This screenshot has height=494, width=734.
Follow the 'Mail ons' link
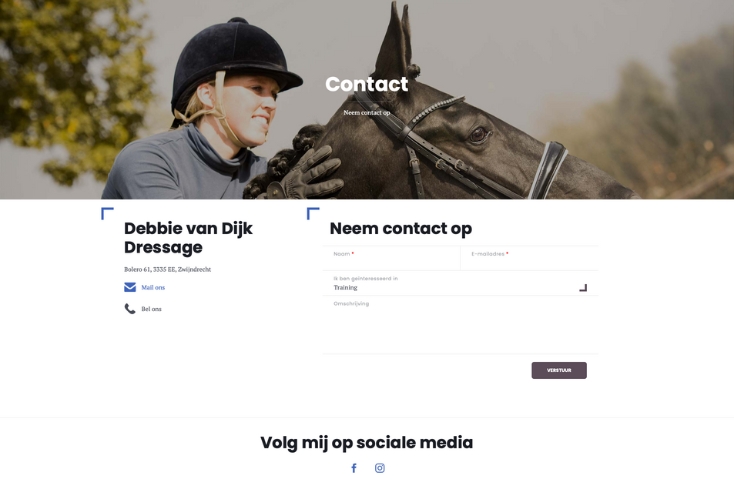(x=153, y=288)
